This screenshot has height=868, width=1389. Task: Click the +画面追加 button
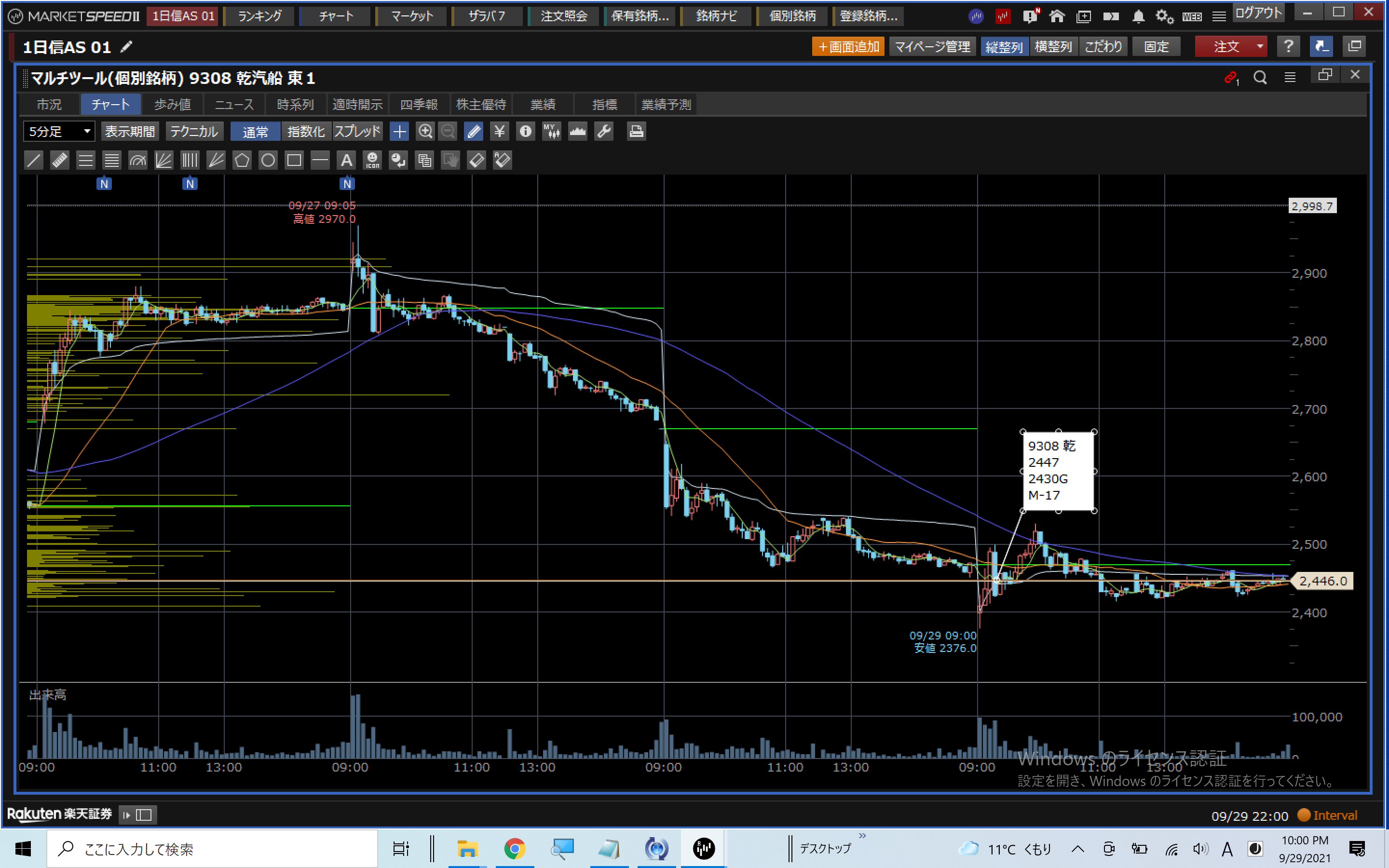pyautogui.click(x=848, y=46)
